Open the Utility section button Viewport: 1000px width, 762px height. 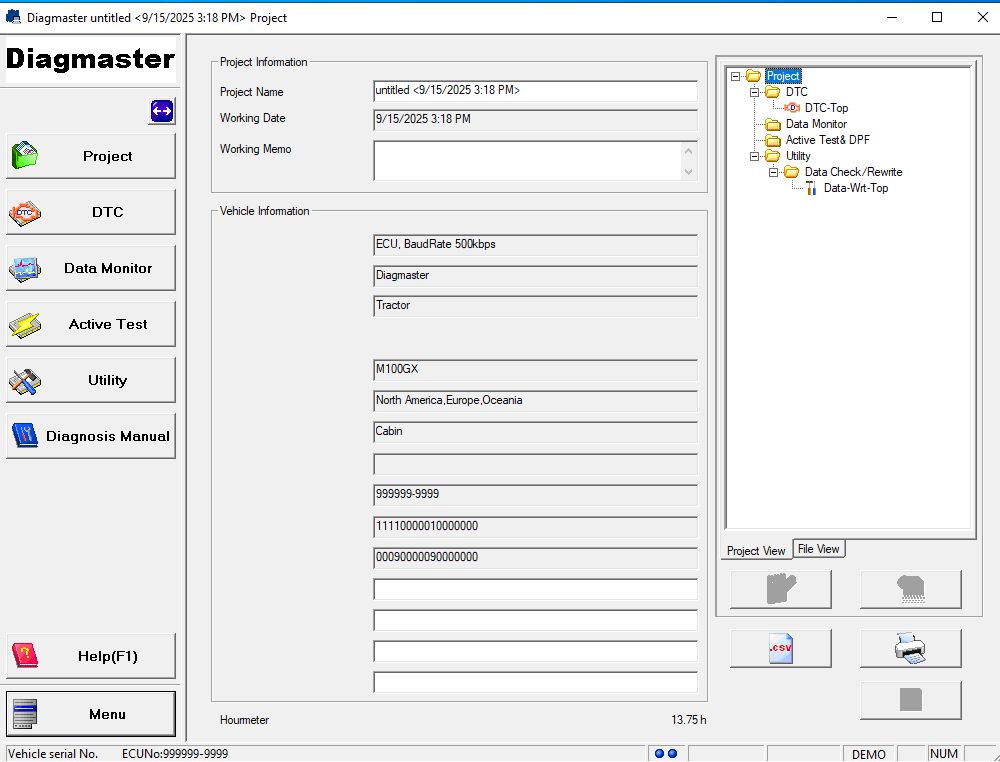click(91, 381)
